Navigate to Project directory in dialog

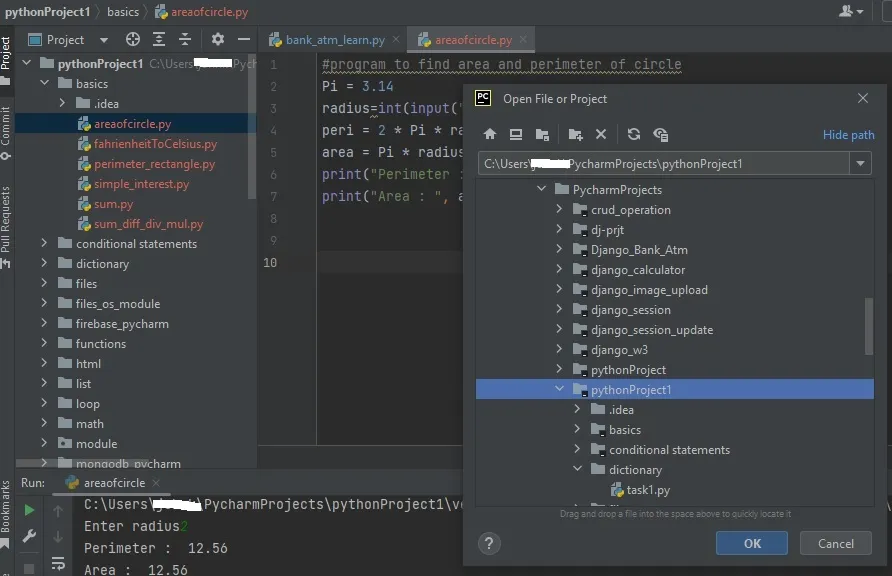click(542, 134)
